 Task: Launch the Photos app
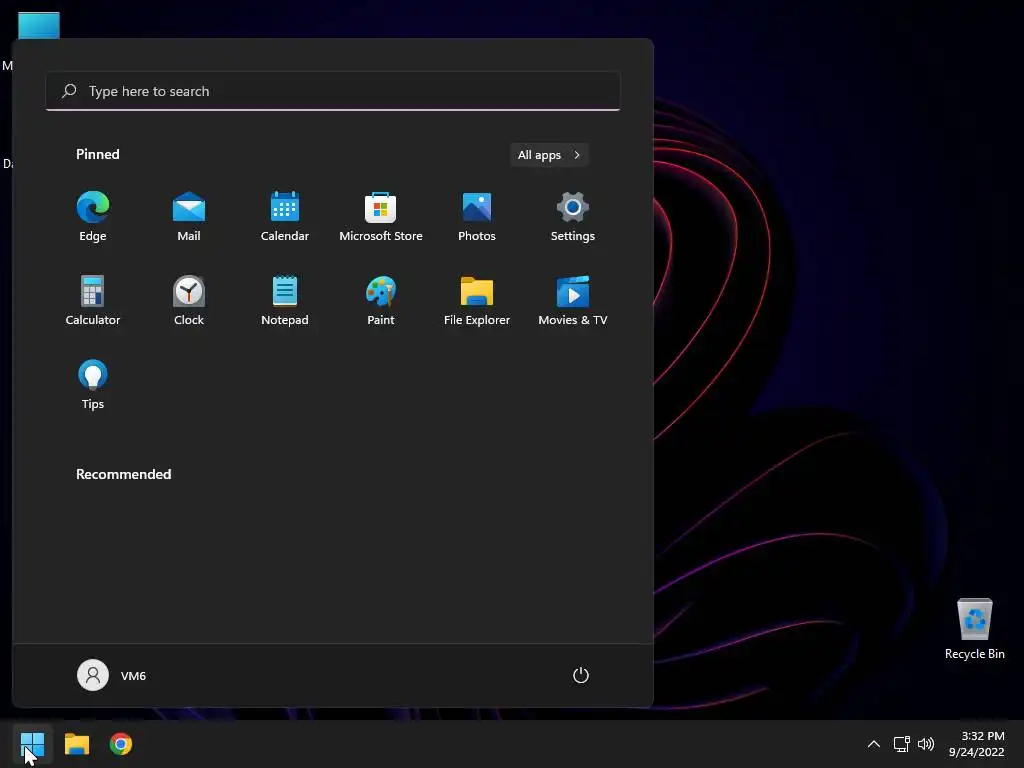pyautogui.click(x=477, y=217)
